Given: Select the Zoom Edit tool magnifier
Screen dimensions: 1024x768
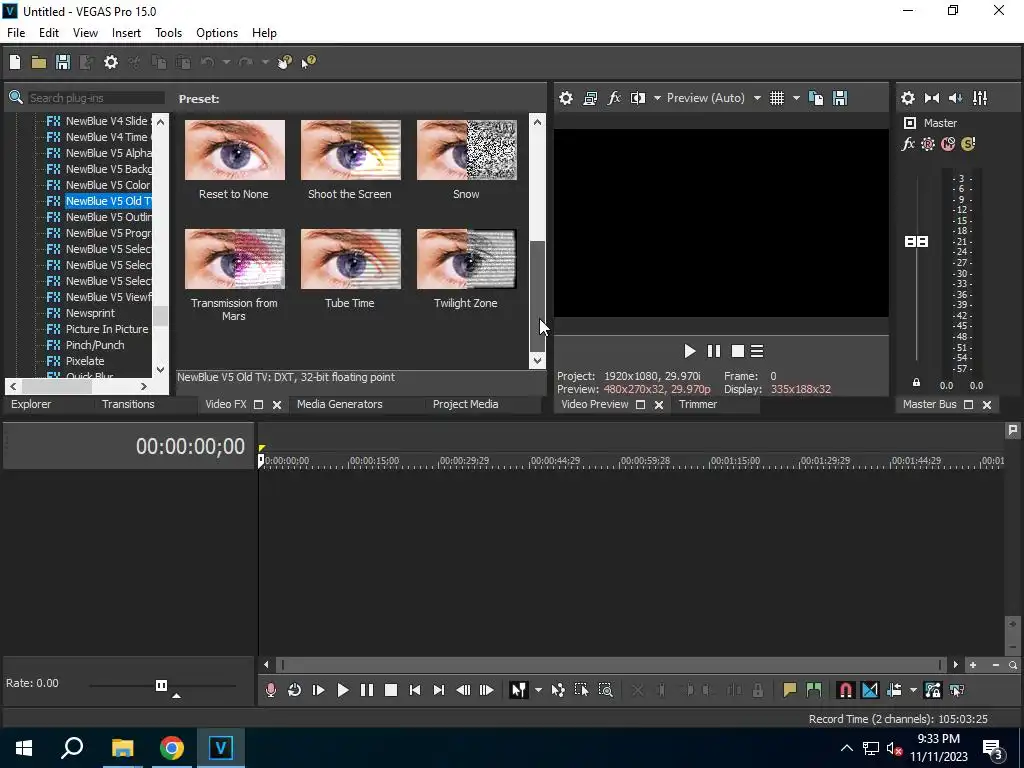Looking at the screenshot, I should (x=606, y=690).
